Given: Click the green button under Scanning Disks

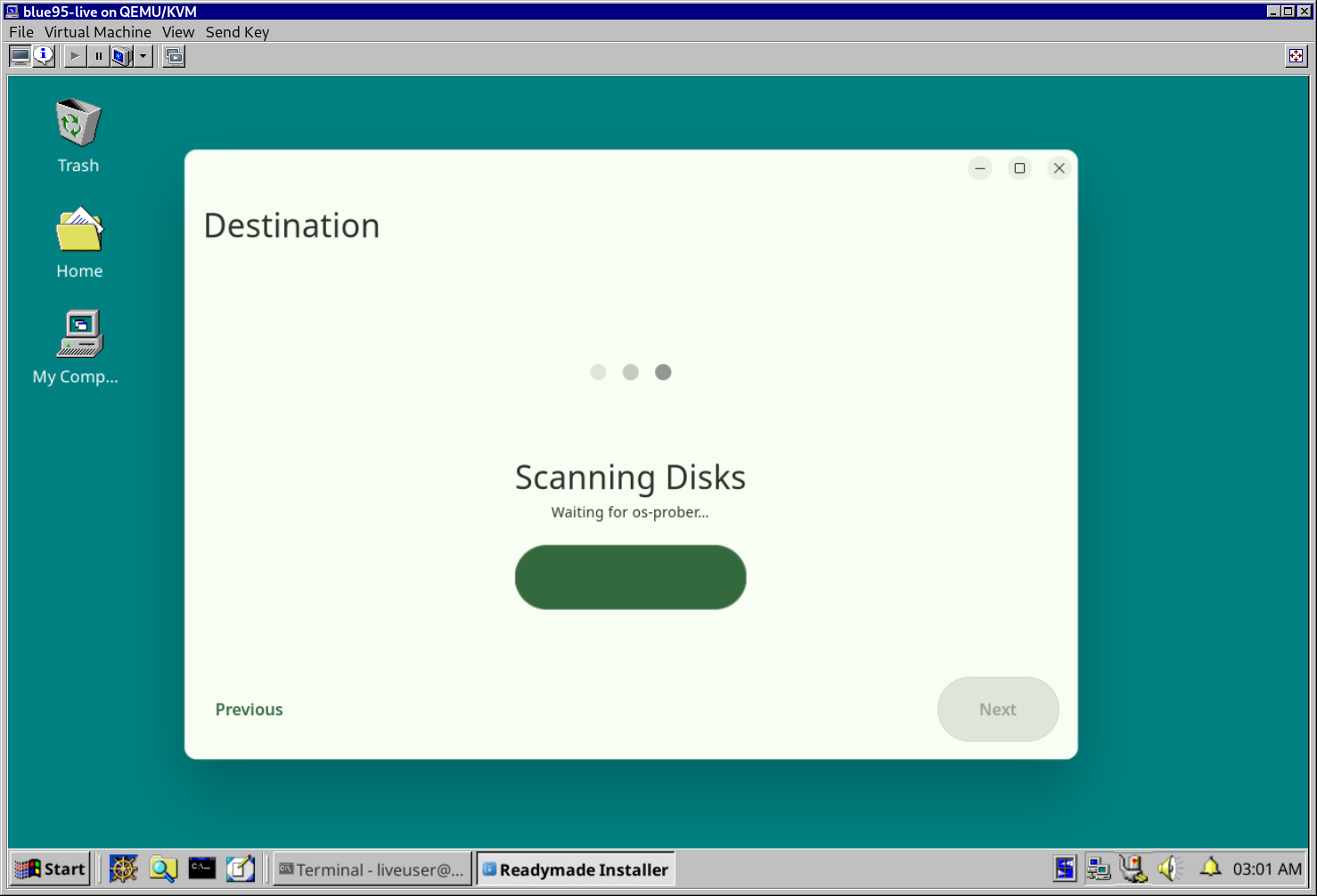Looking at the screenshot, I should pos(631,577).
